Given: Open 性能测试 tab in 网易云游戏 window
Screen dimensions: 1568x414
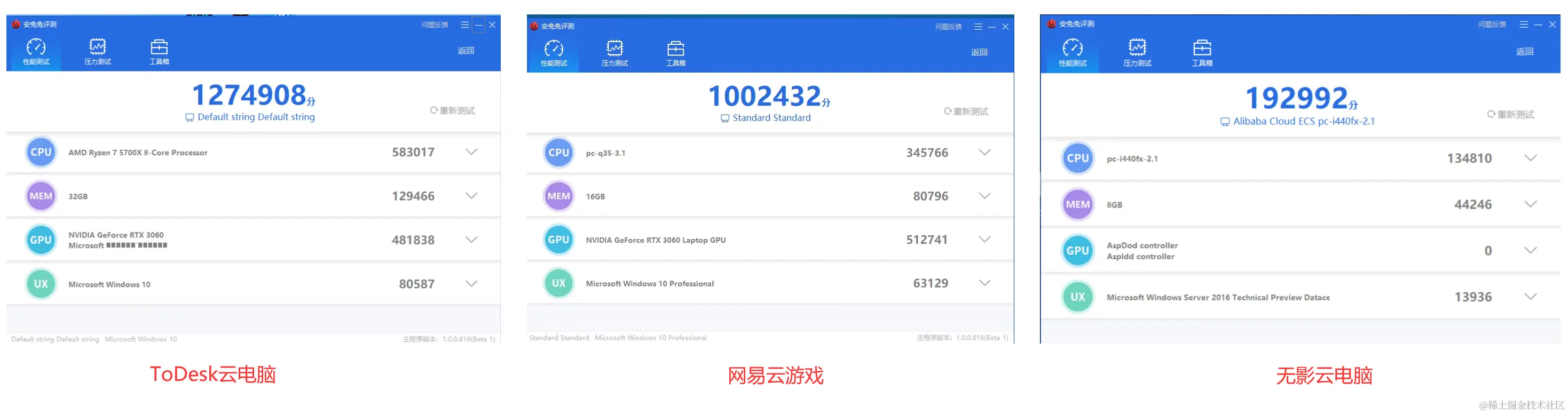Looking at the screenshot, I should [554, 53].
